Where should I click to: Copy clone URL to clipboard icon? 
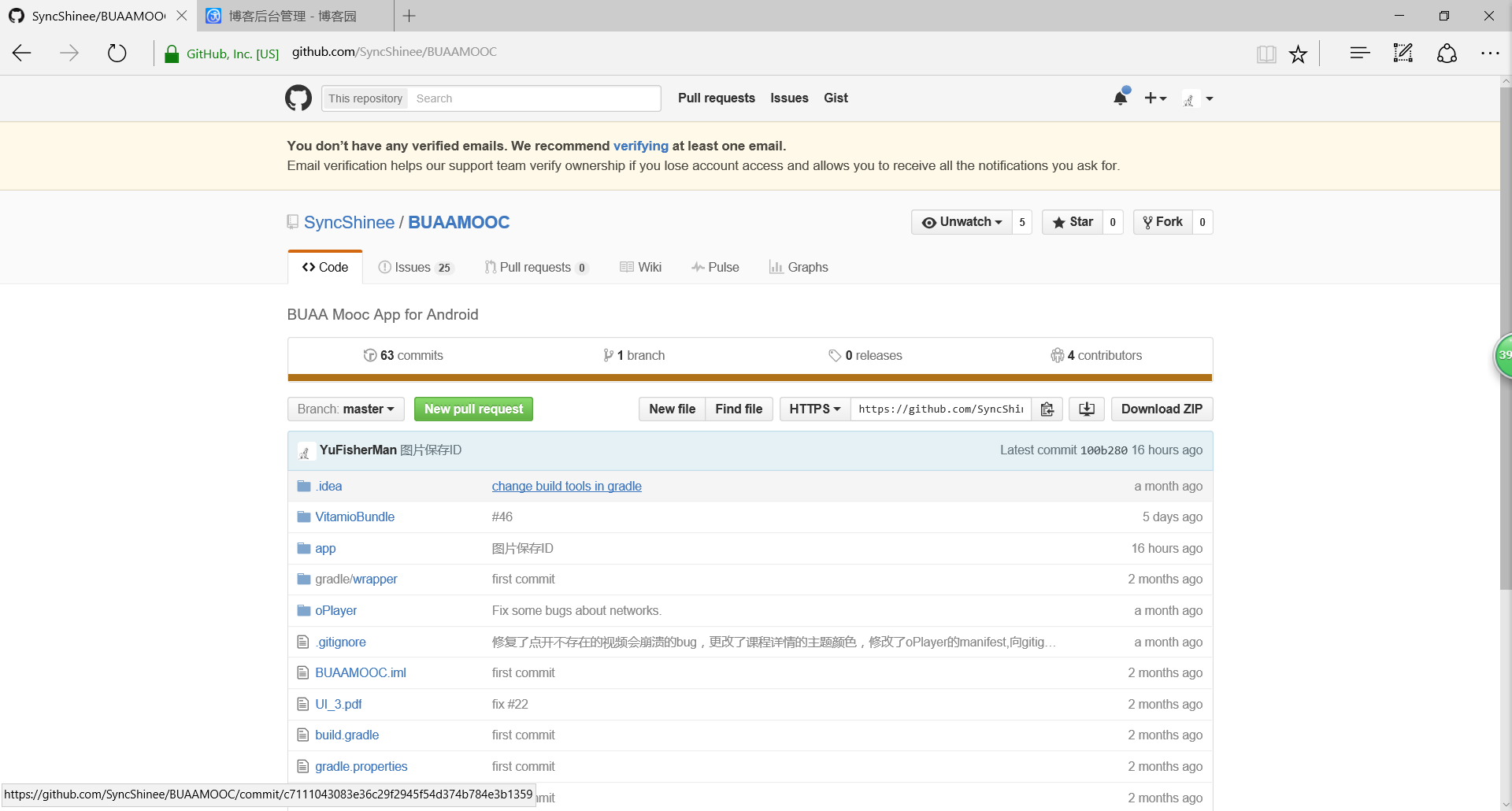[1047, 409]
